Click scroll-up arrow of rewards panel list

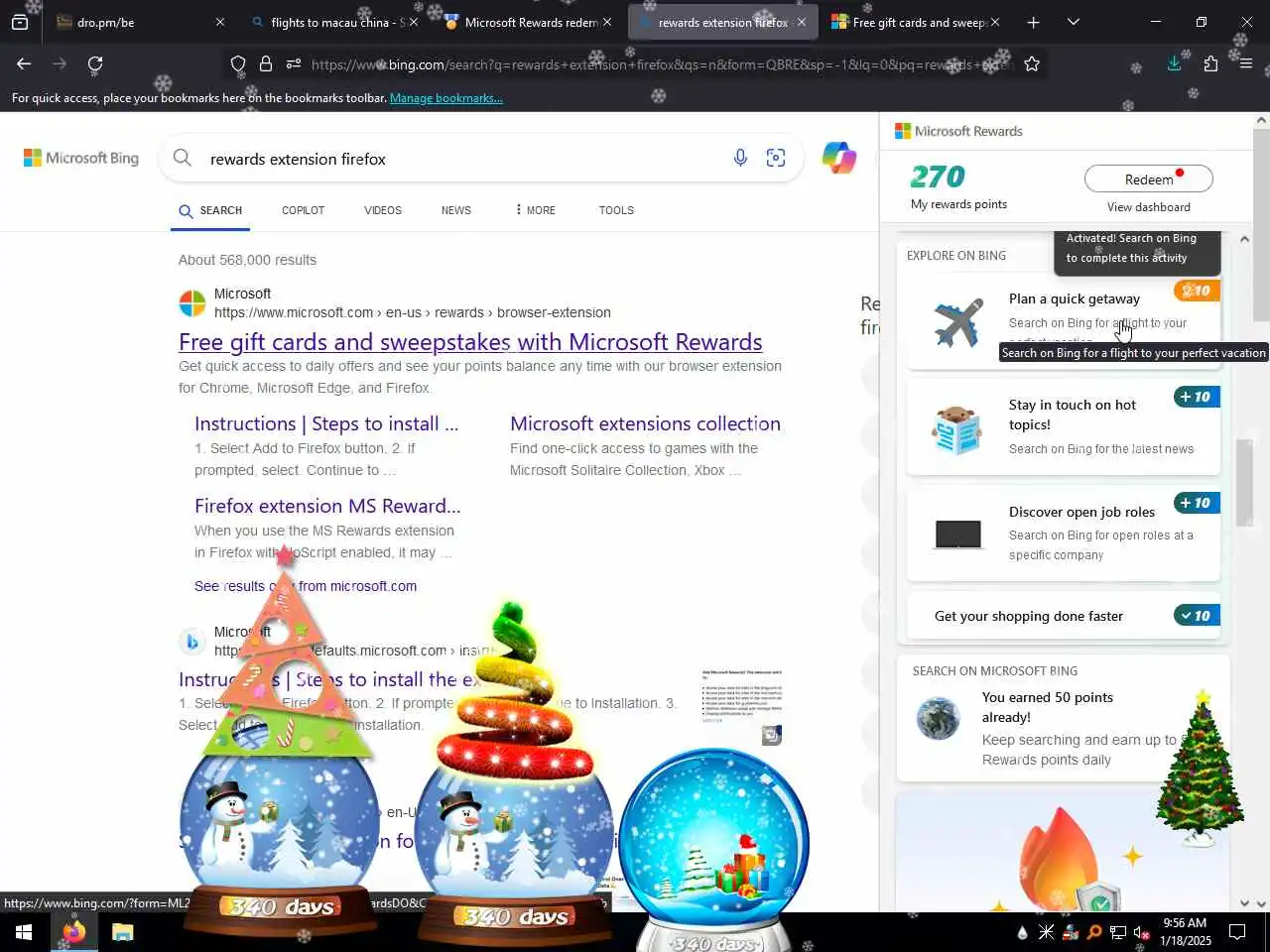pyautogui.click(x=1244, y=239)
